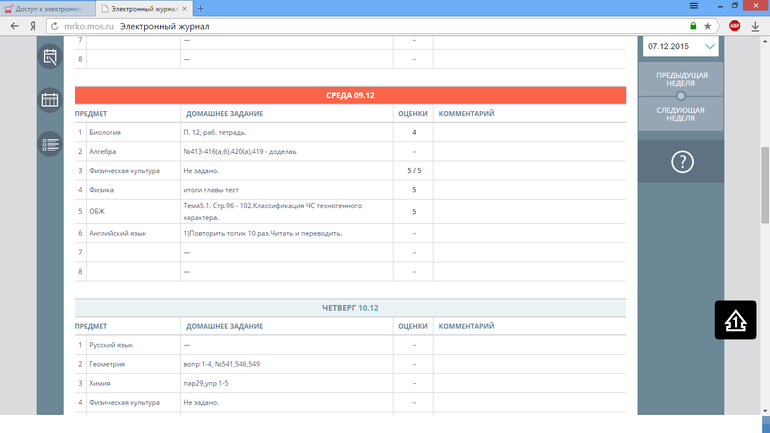Click homework '1)Повторить топик 10 раз'

point(263,234)
